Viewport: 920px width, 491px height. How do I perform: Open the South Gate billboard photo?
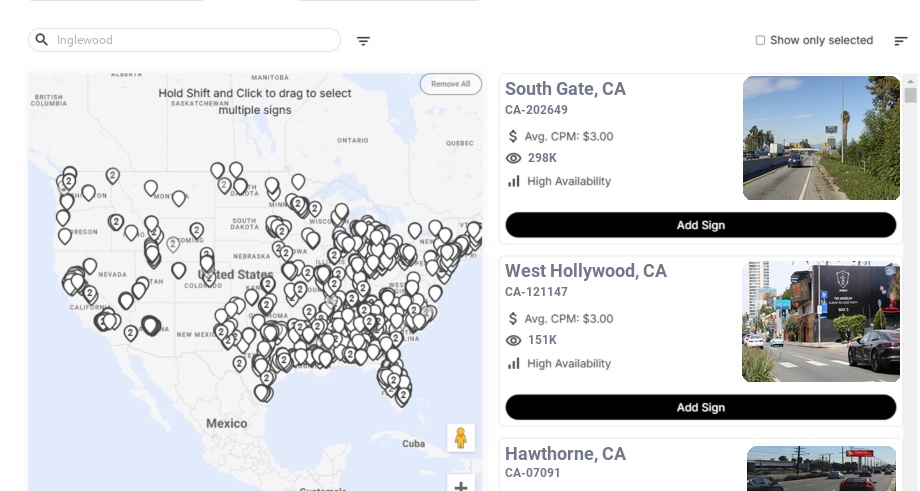tap(821, 138)
